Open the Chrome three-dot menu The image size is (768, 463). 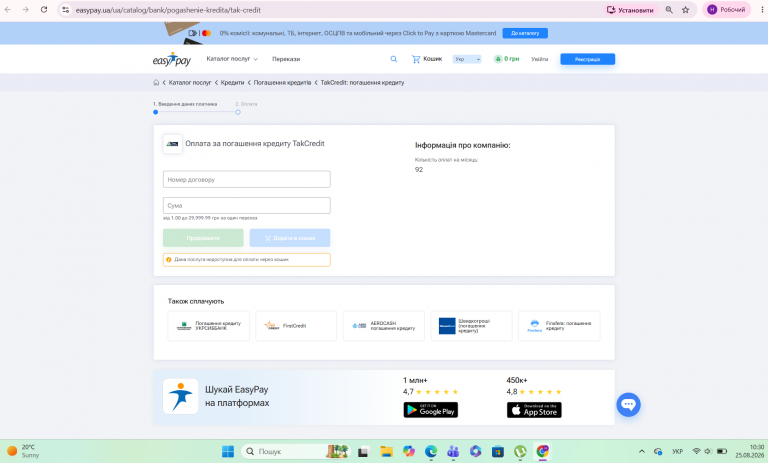pyautogui.click(x=763, y=10)
